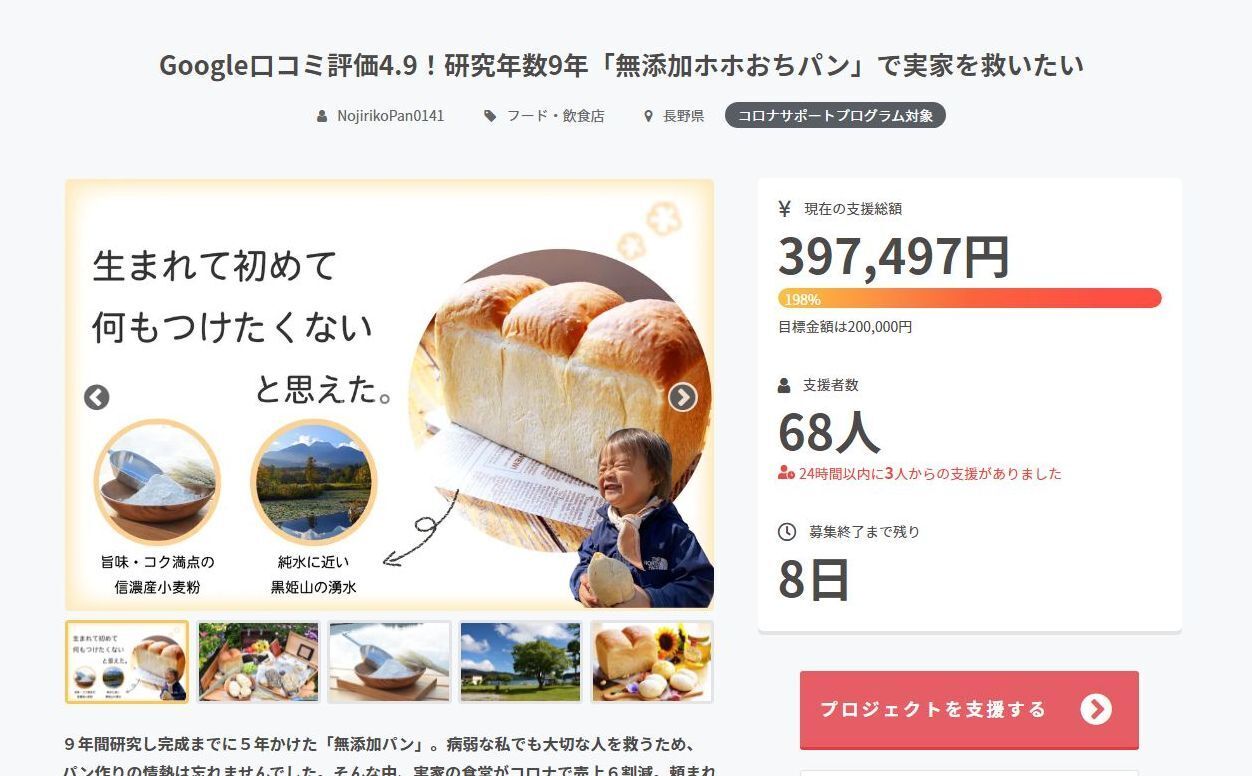Select the first bread slide thumbnail
Viewport: 1252px width, 776px height.
pyautogui.click(x=127, y=662)
